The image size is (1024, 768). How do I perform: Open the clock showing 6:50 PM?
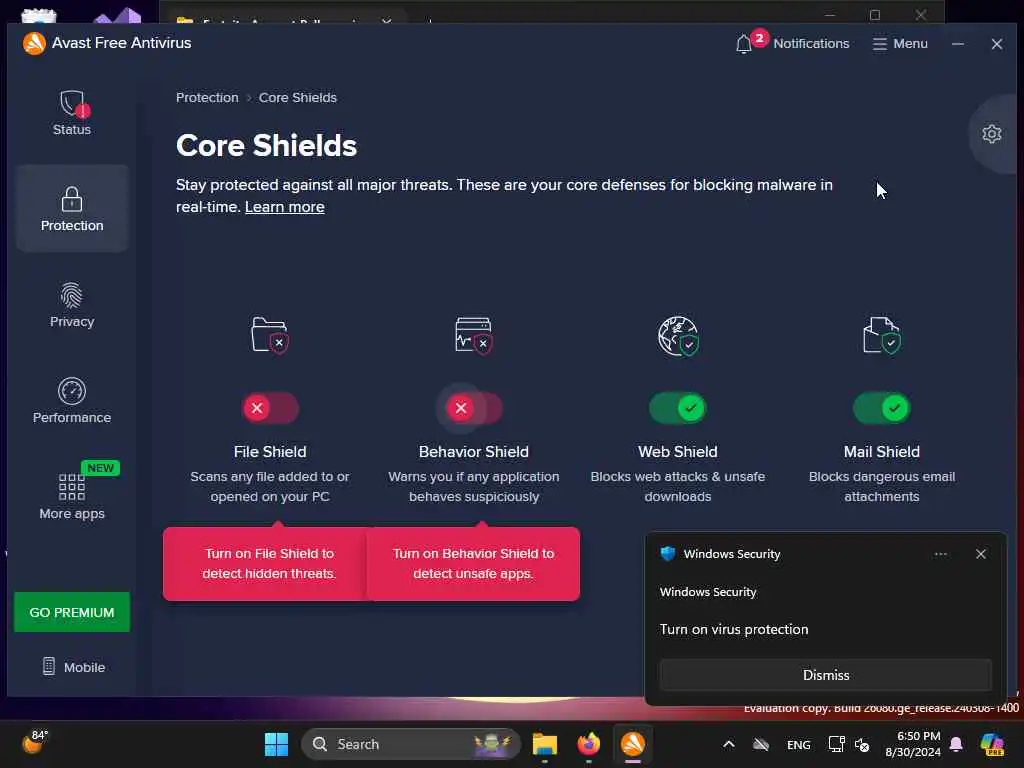[912, 744]
